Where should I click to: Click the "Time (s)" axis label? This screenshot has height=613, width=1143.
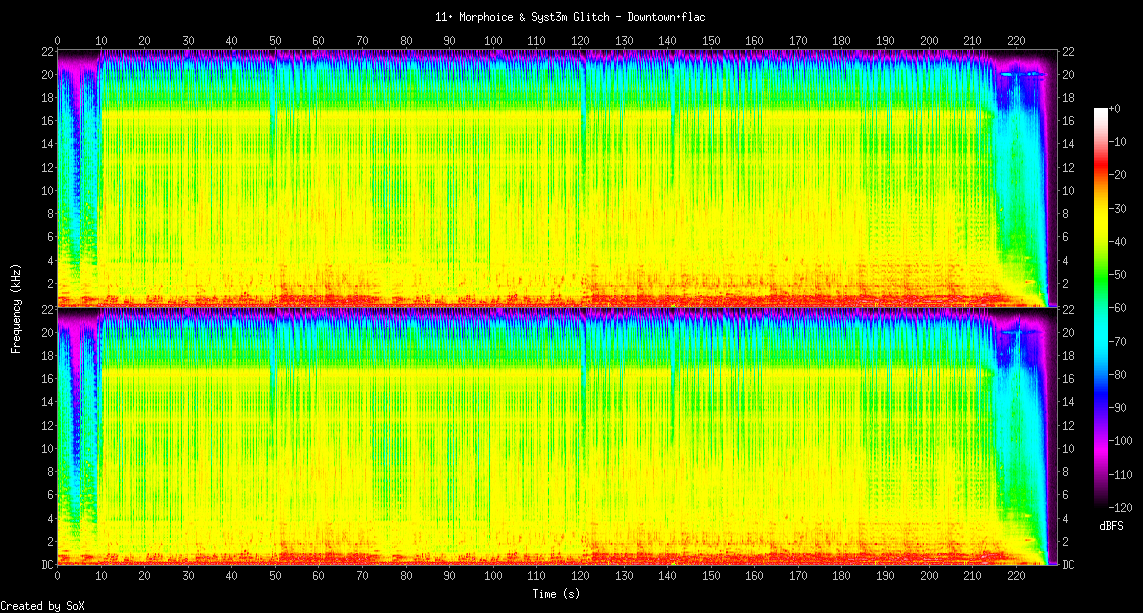[555, 593]
